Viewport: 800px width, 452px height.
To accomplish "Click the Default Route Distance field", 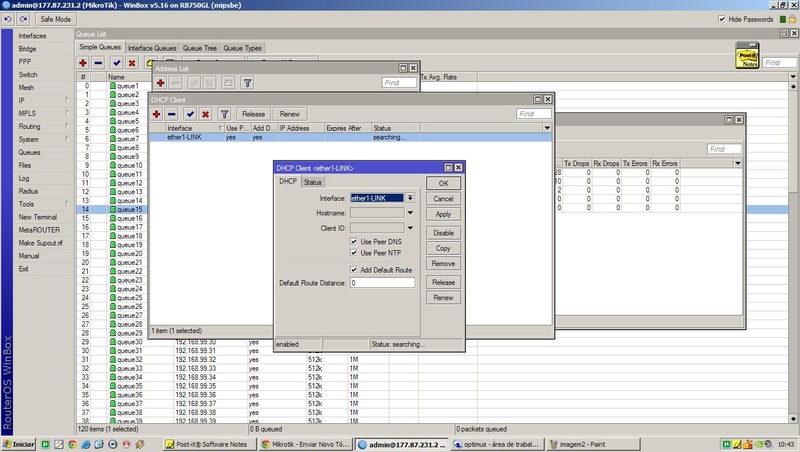I will click(381, 283).
